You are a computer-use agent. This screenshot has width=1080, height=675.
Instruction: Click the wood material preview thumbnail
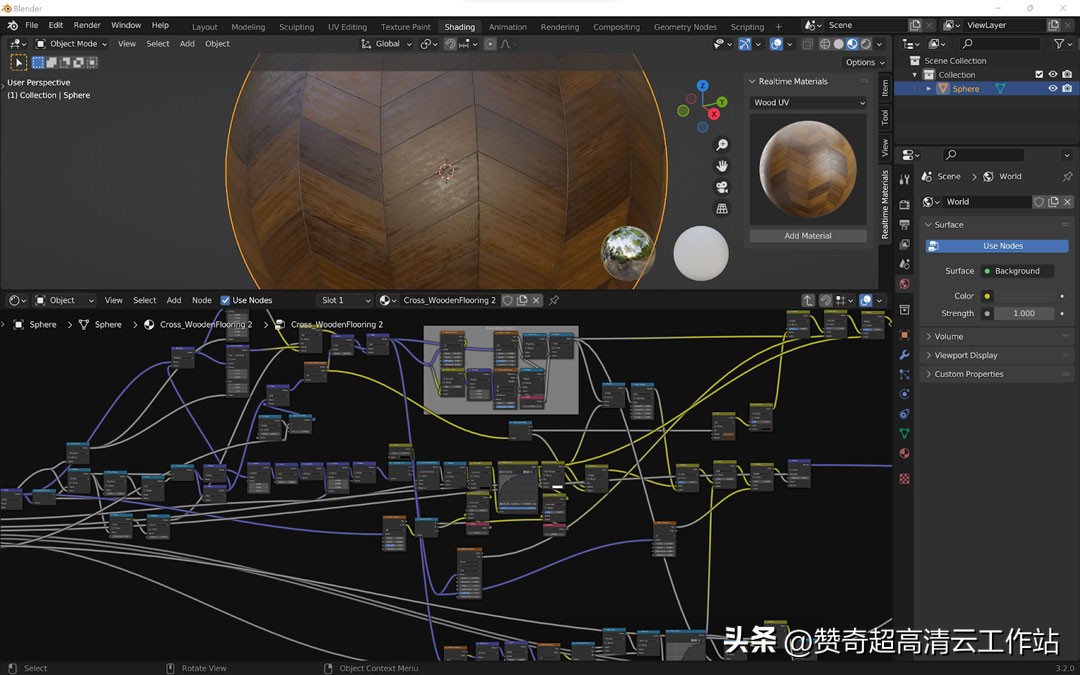(807, 170)
